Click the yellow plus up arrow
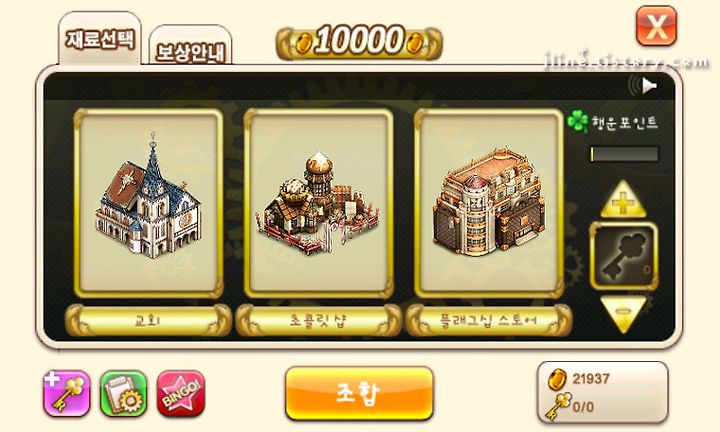 pos(623,199)
